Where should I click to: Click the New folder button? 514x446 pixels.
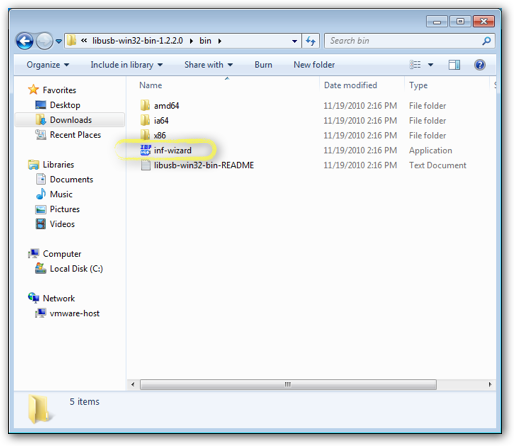314,65
